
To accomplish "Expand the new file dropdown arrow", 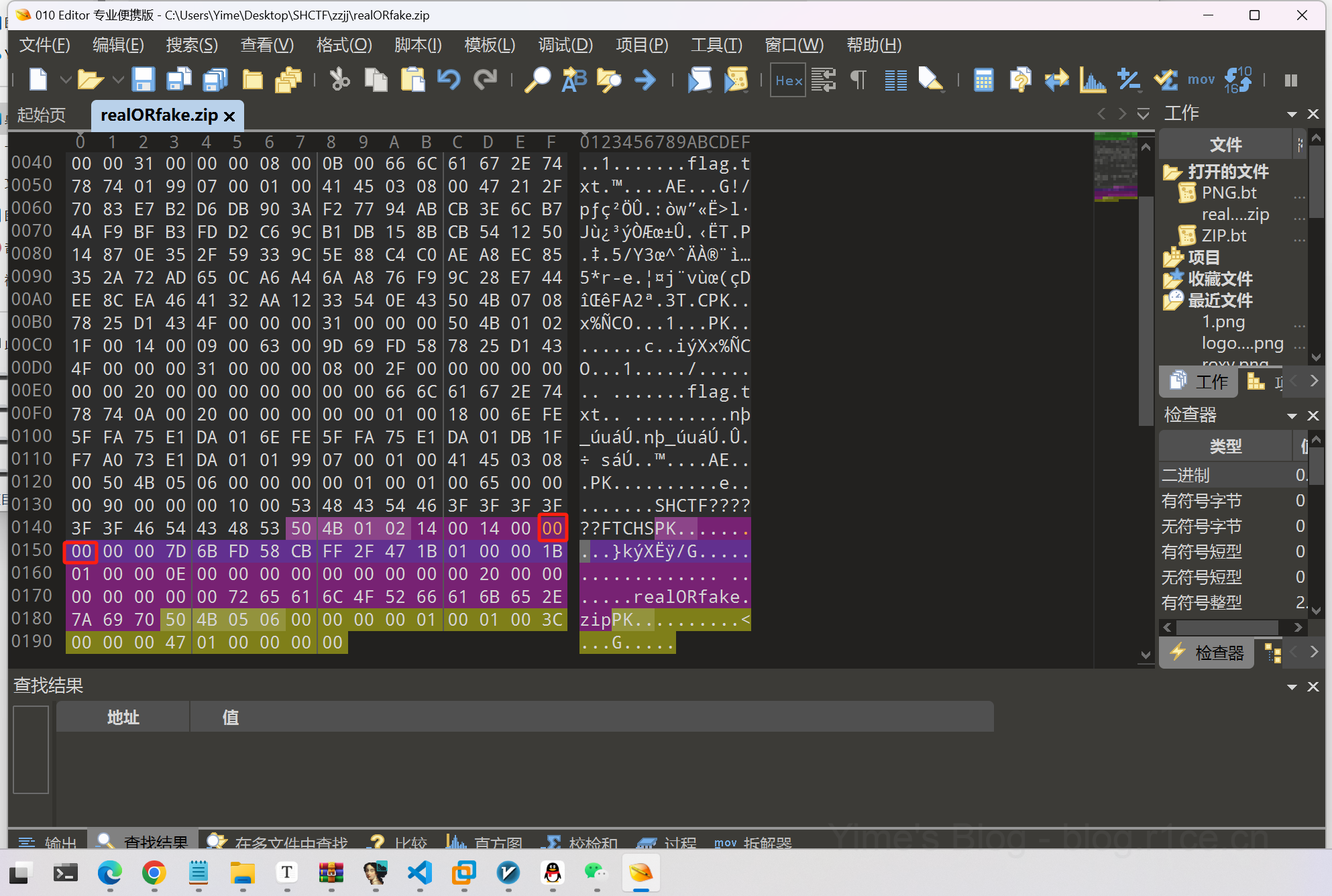I will (66, 80).
